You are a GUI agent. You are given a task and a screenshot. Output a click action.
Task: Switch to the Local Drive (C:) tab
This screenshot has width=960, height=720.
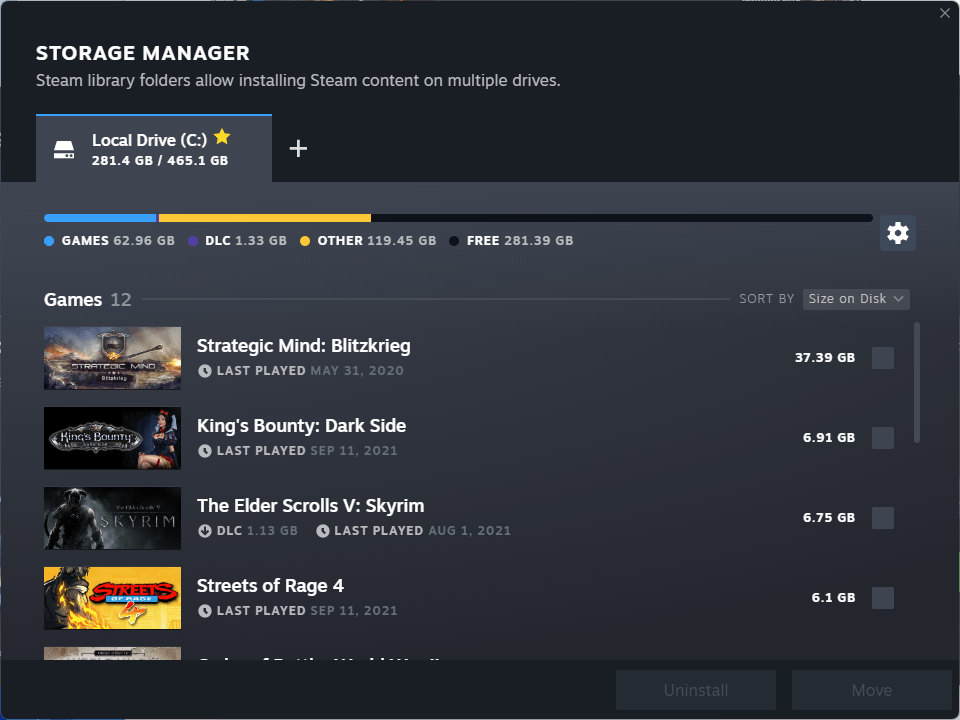[x=154, y=149]
